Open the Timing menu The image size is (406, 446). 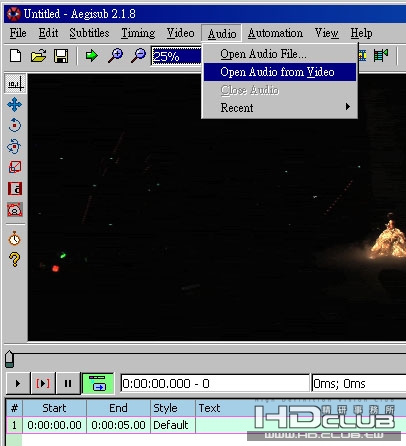[138, 33]
